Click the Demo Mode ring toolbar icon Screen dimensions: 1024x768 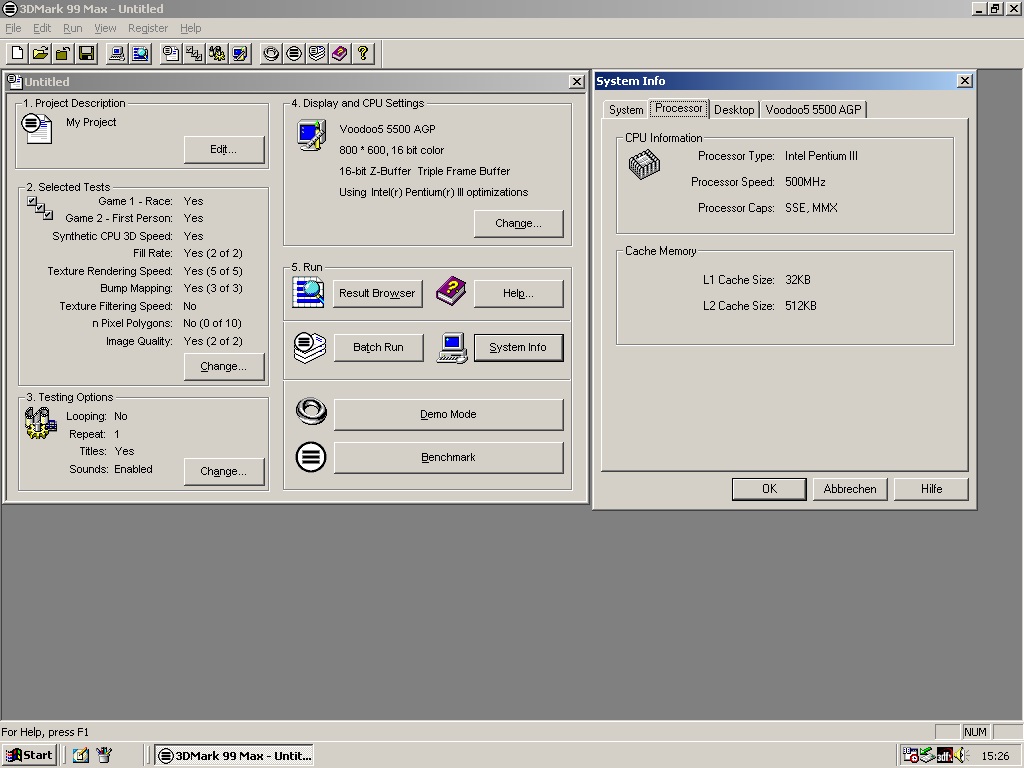pyautogui.click(x=271, y=53)
